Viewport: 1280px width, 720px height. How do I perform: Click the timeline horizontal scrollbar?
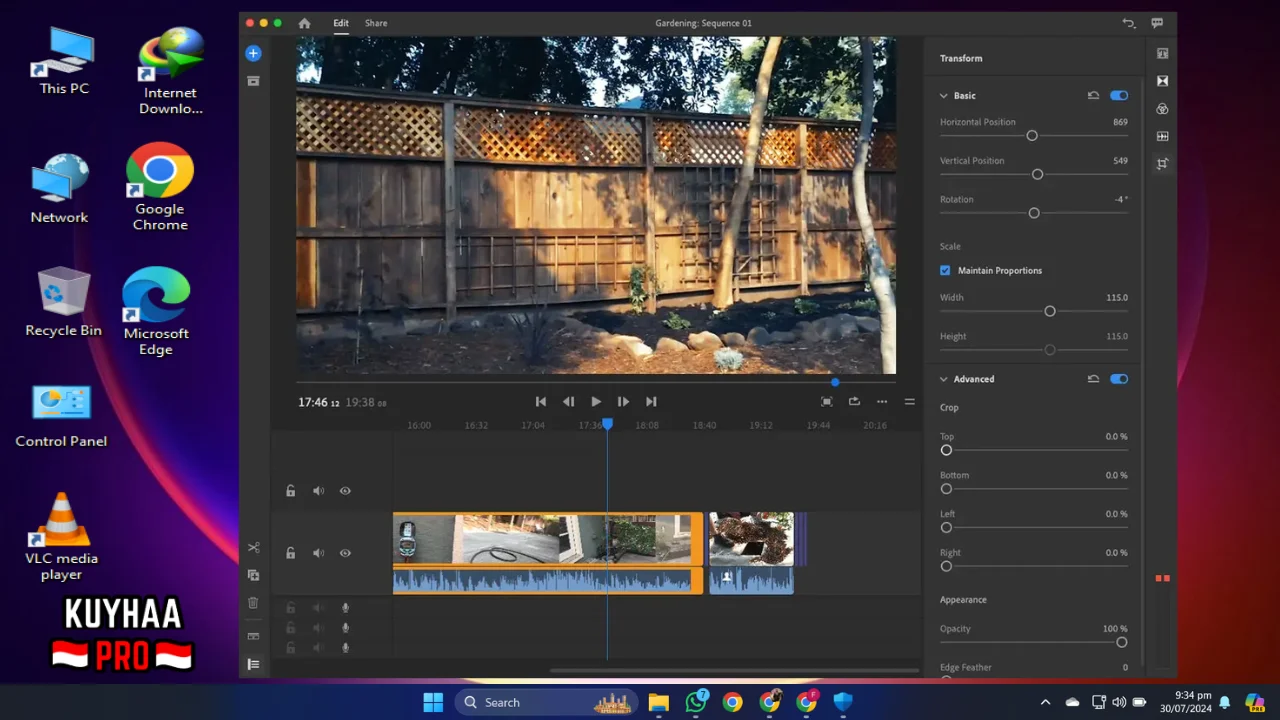tap(733, 671)
